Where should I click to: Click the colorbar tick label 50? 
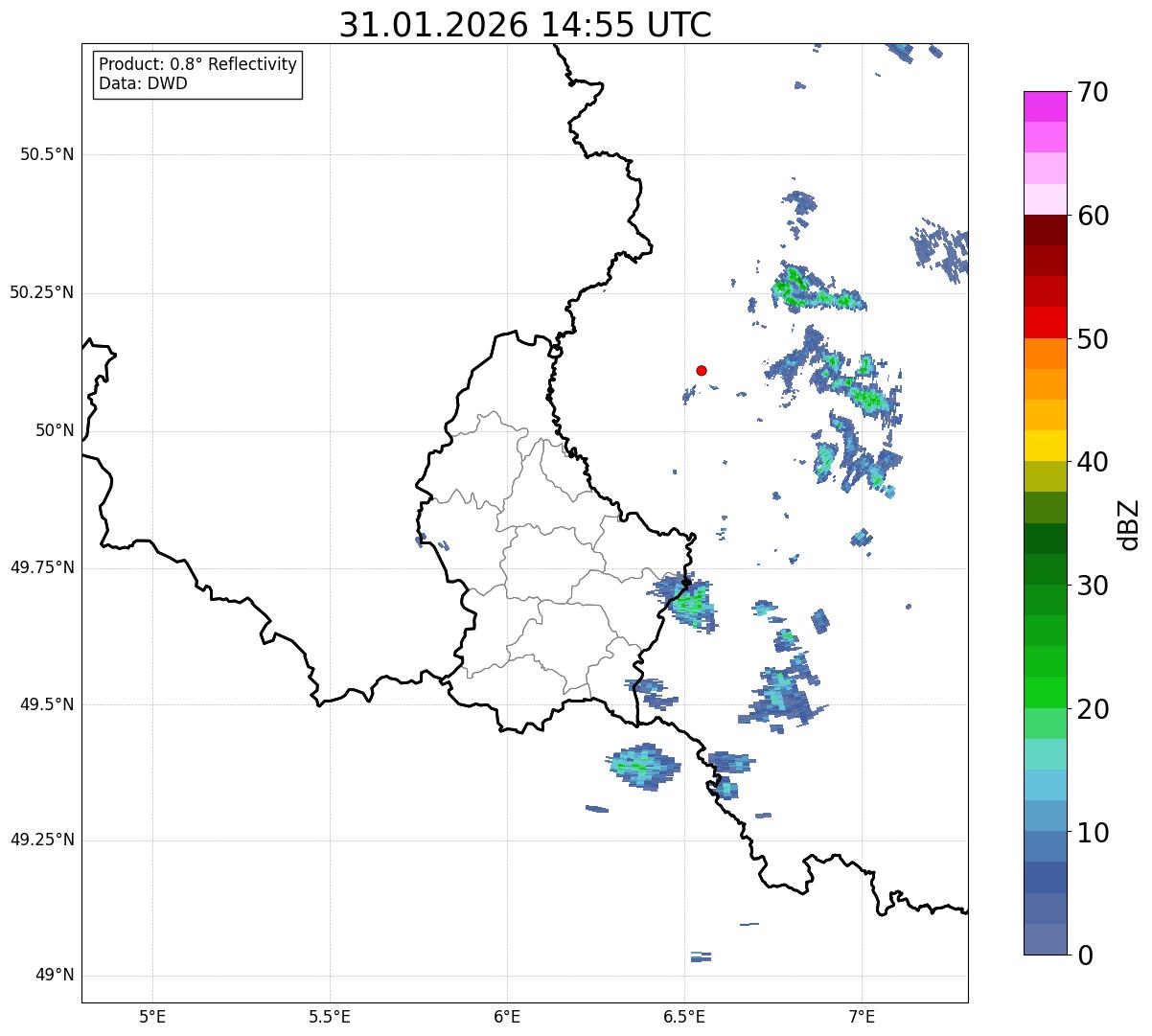click(1093, 339)
